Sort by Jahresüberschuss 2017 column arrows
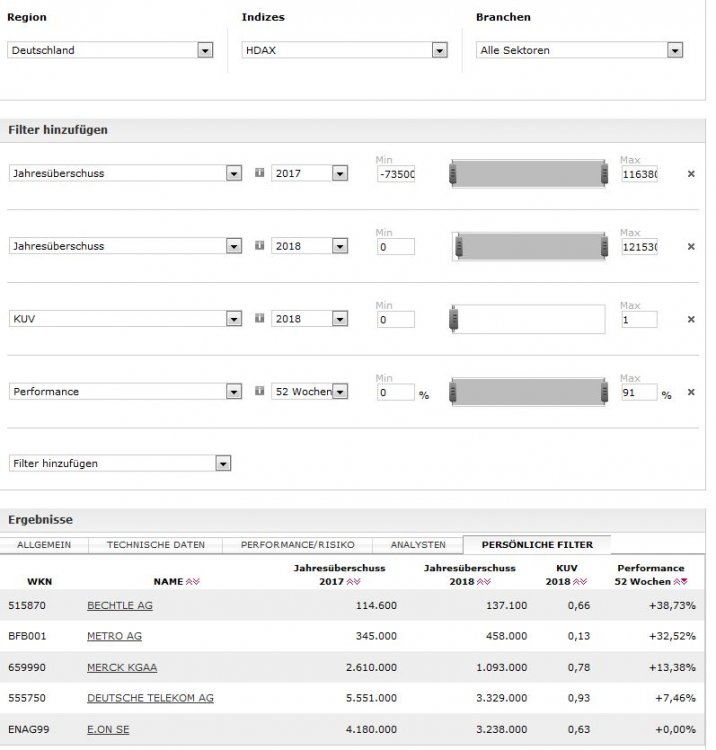 [x=353, y=582]
